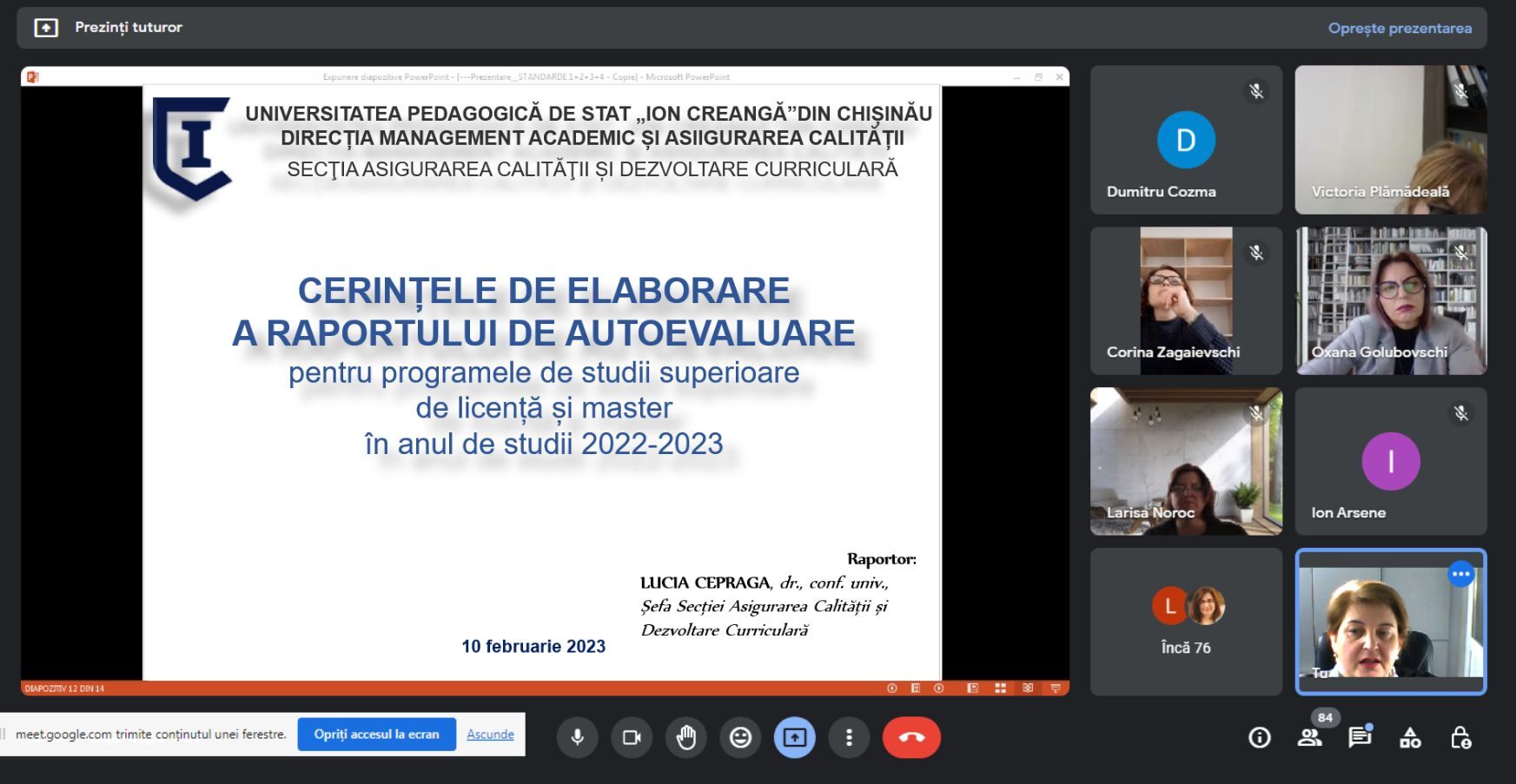
Task: Click 'Oprește prezentarea' to stop presenting
Action: pos(1399,29)
